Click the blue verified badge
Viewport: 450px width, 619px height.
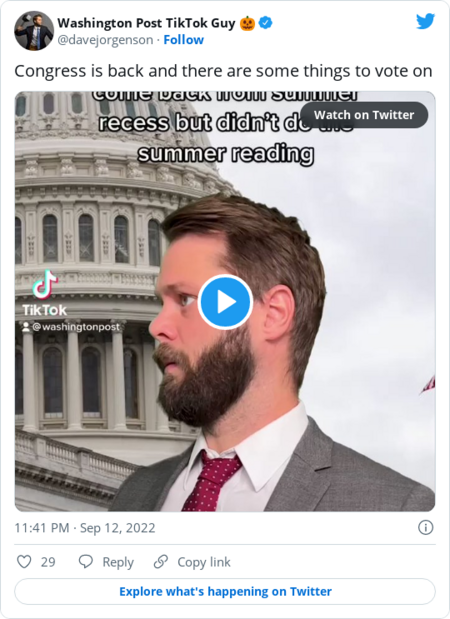[265, 23]
